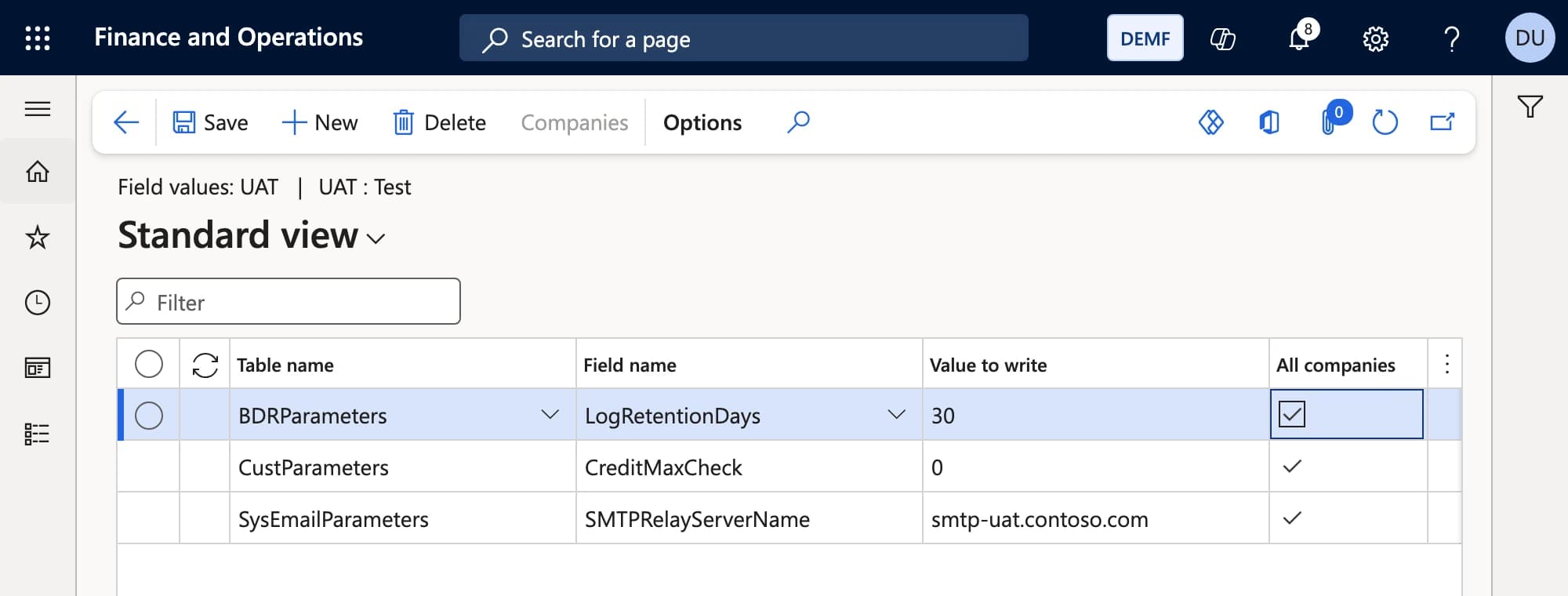Open attachments paperclip with 0 badge
This screenshot has height=596, width=1568.
(x=1334, y=119)
